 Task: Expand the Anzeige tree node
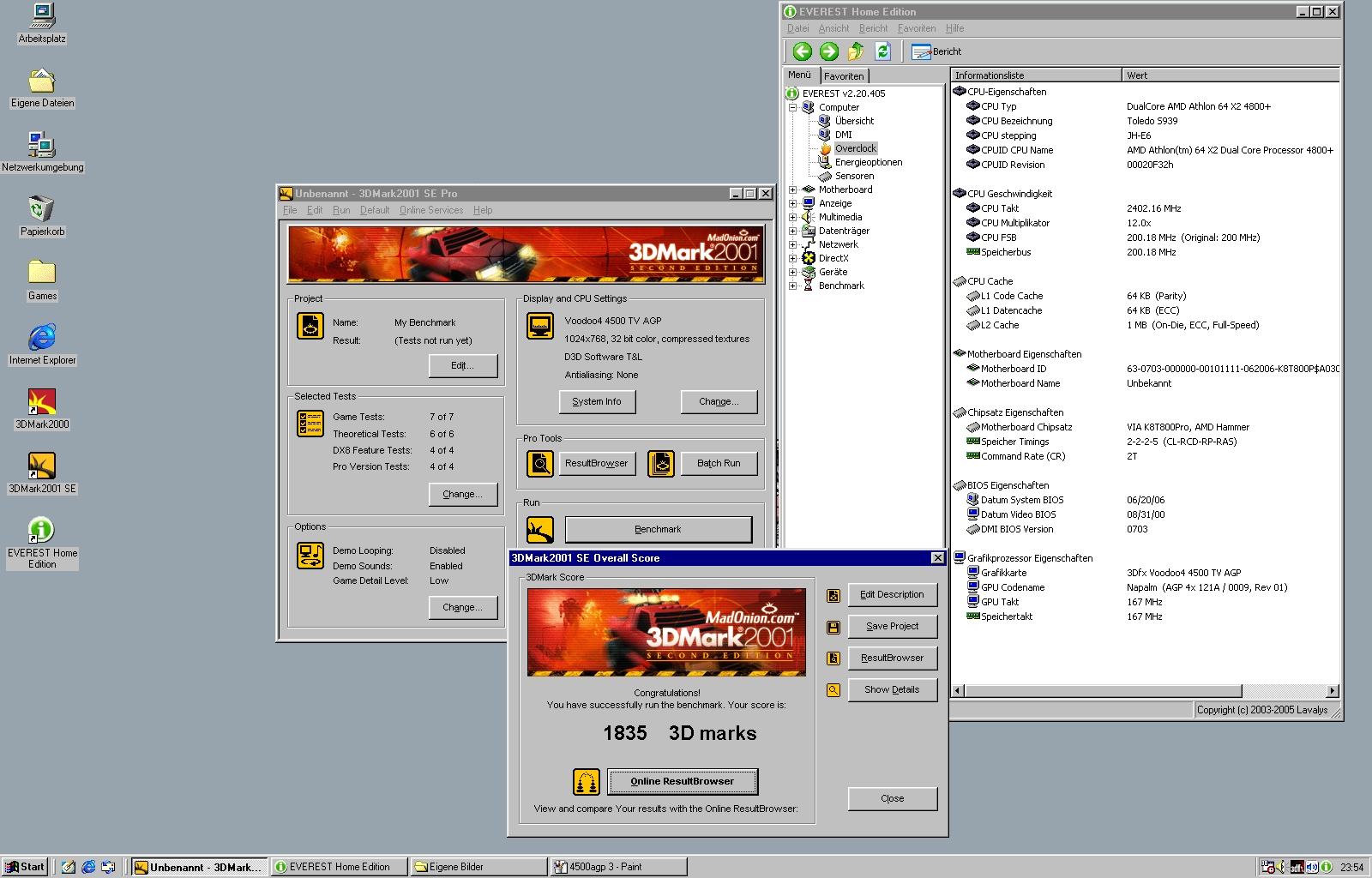[x=793, y=203]
